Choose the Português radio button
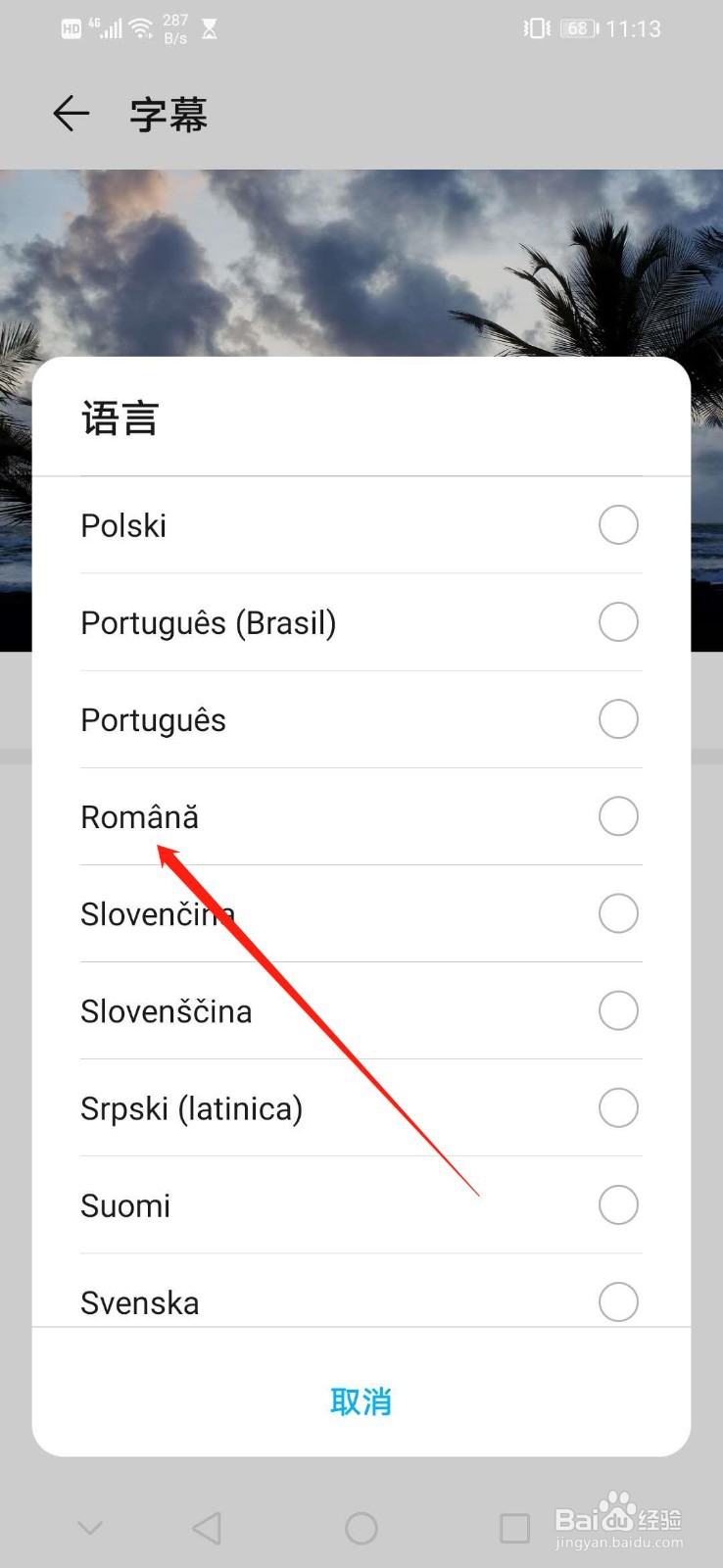723x1568 pixels. pyautogui.click(x=618, y=719)
